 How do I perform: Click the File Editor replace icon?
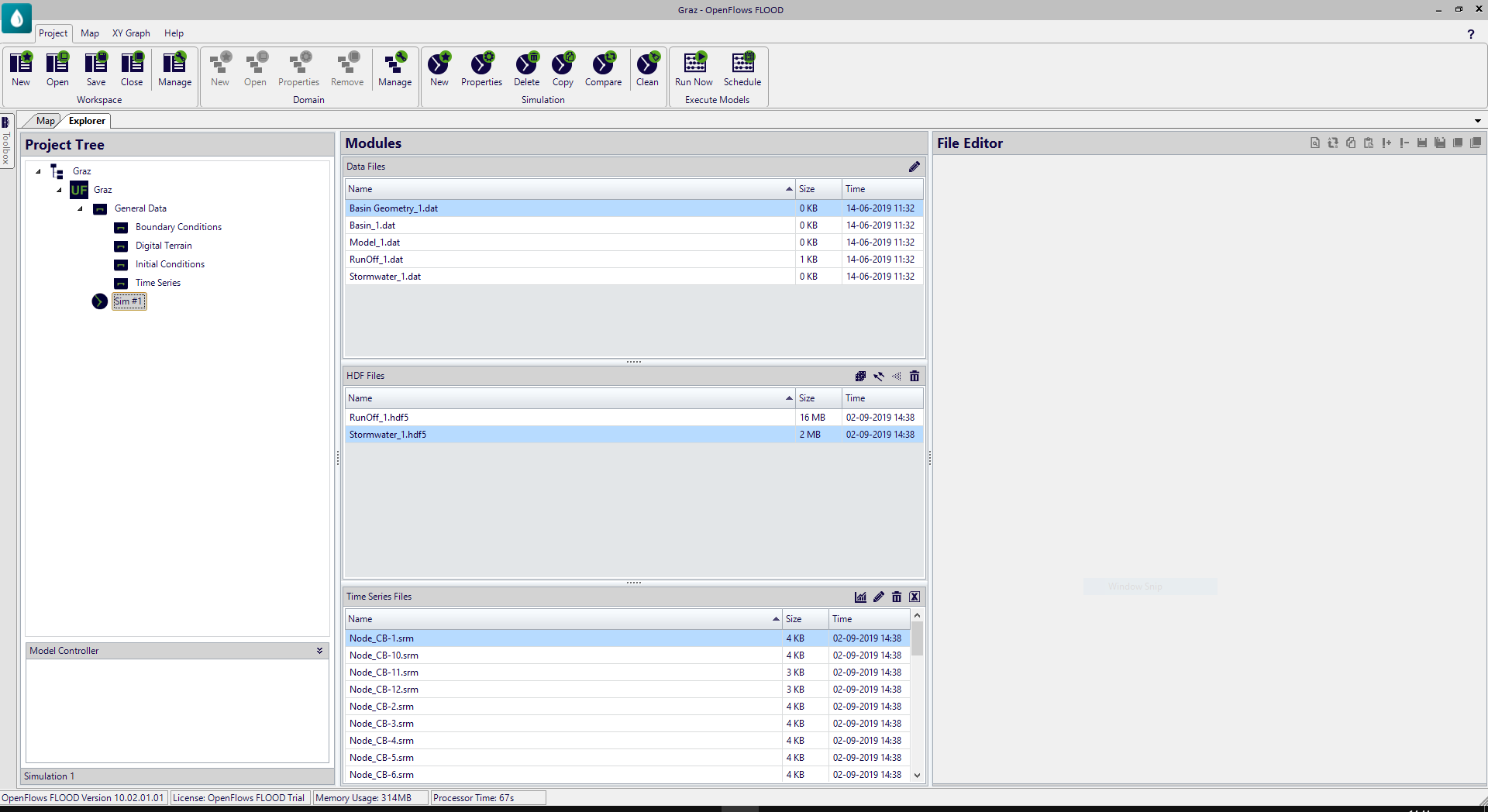(1333, 143)
